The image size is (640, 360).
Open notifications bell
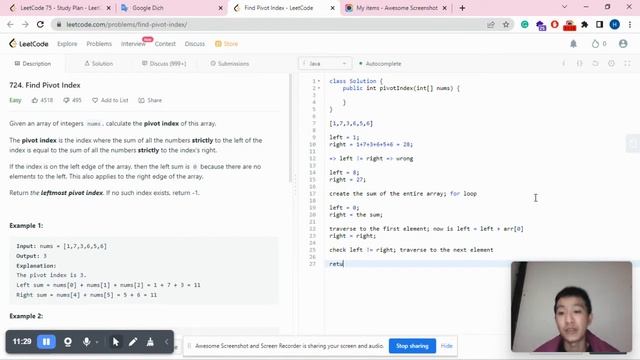point(573,44)
